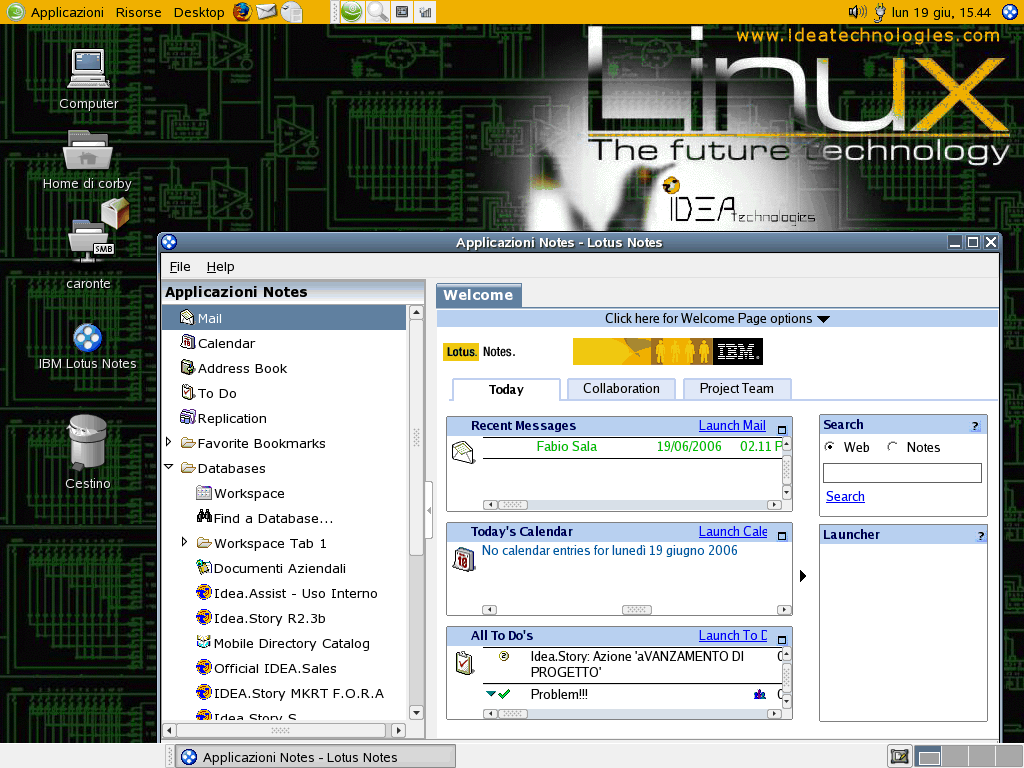1024x768 pixels.
Task: Click the black arrow beside Today's Calendar
Action: 803,575
